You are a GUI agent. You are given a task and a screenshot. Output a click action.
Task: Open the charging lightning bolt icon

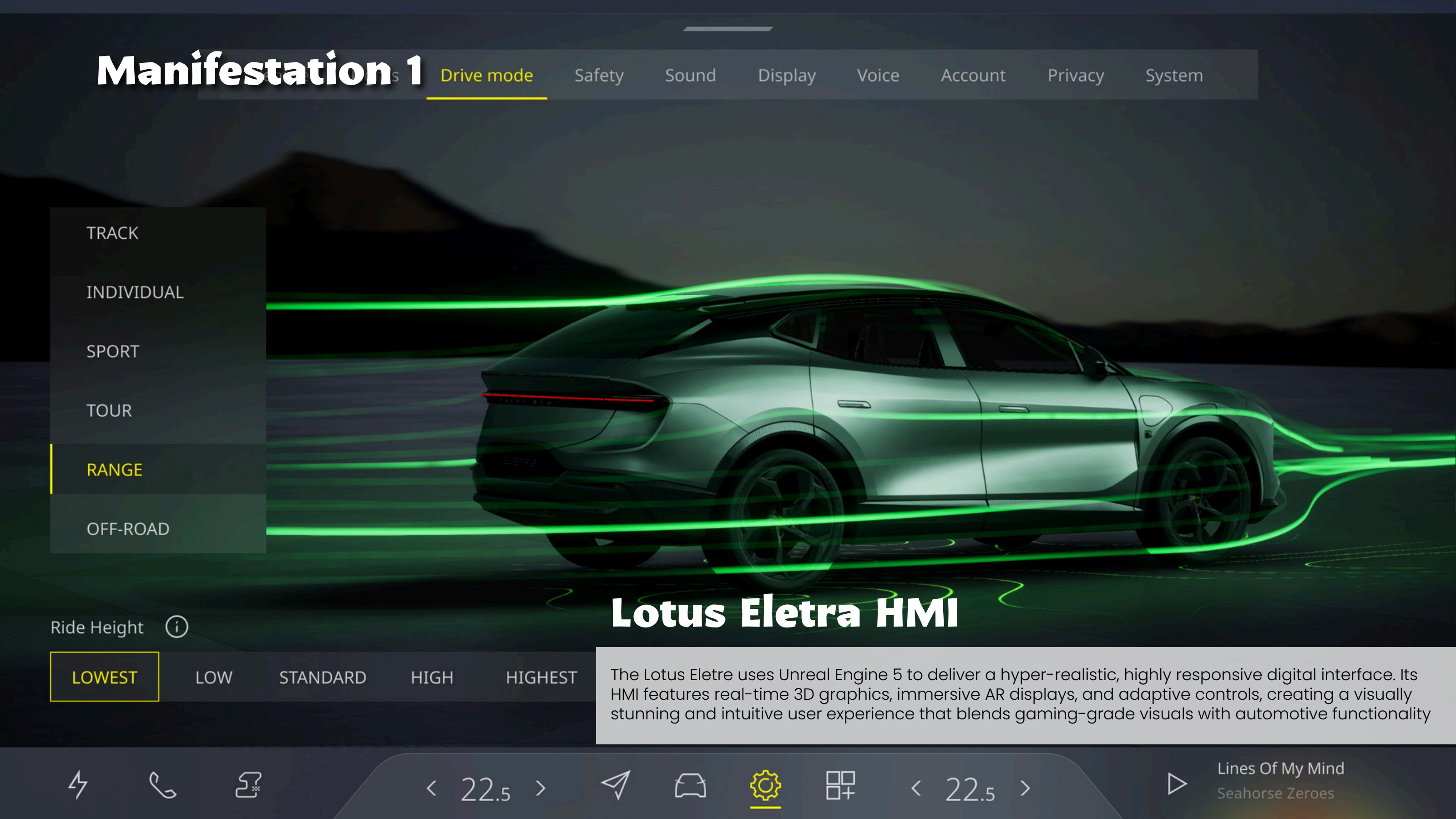pos(78,785)
